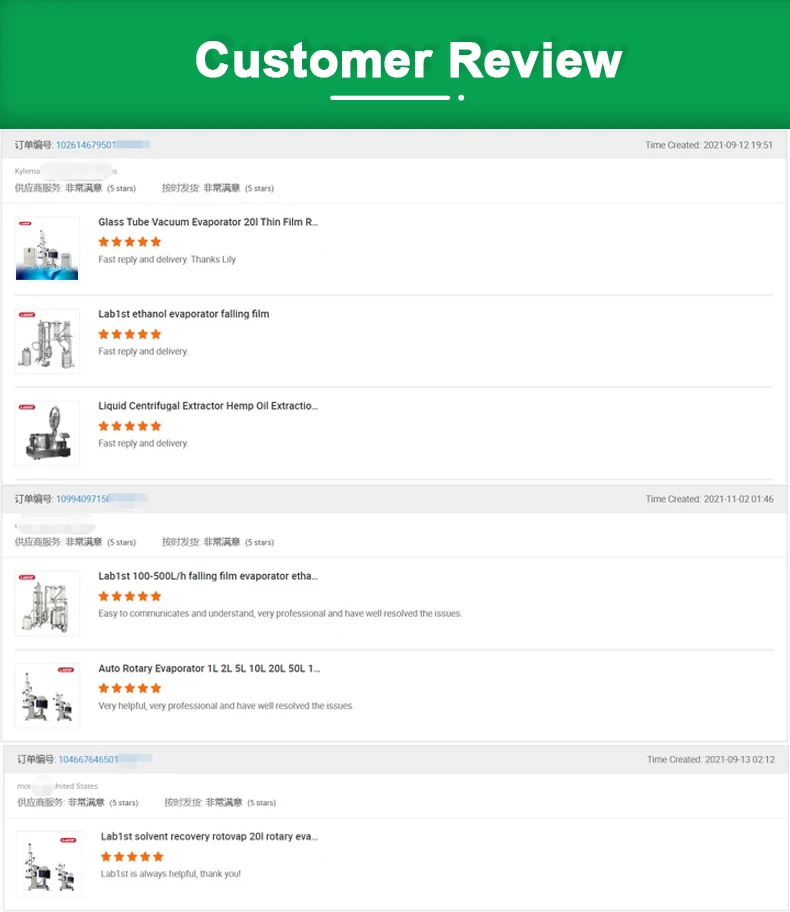Open Lab1st ethanol evaporator falling film title
This screenshot has height=912, width=790.
point(183,314)
